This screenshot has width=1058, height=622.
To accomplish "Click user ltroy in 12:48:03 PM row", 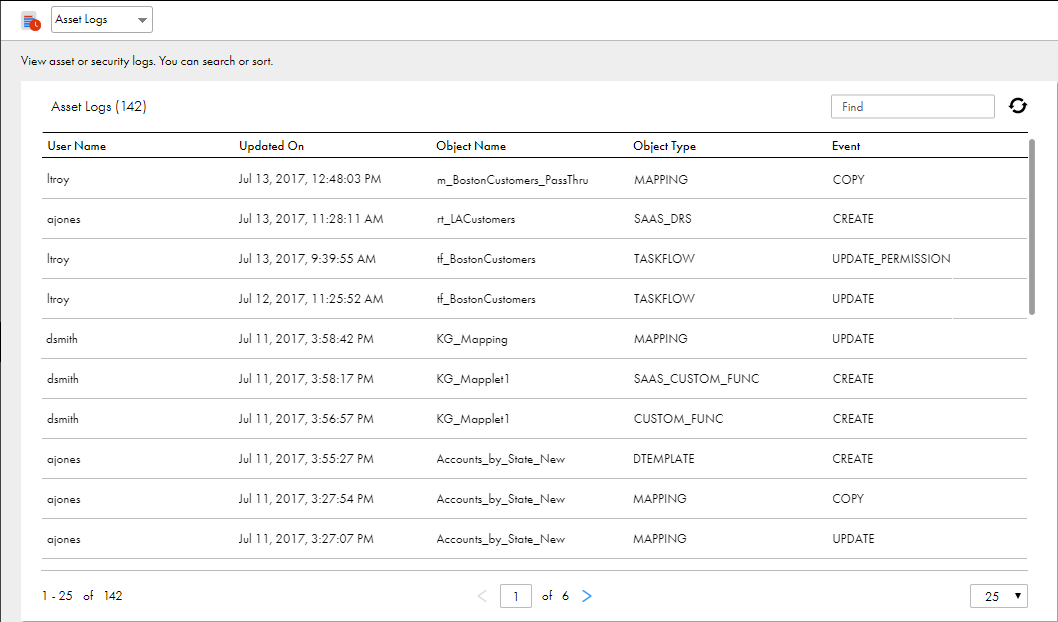I will [58, 179].
